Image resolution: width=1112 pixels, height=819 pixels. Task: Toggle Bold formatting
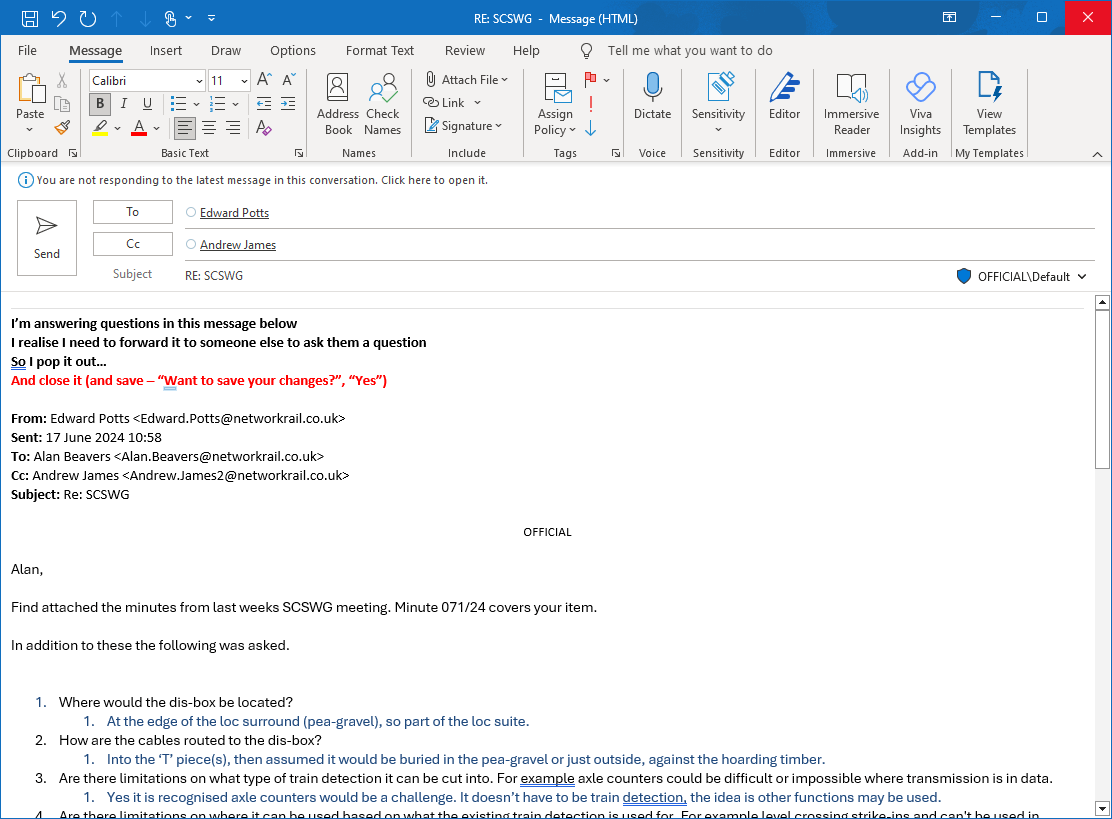point(100,104)
